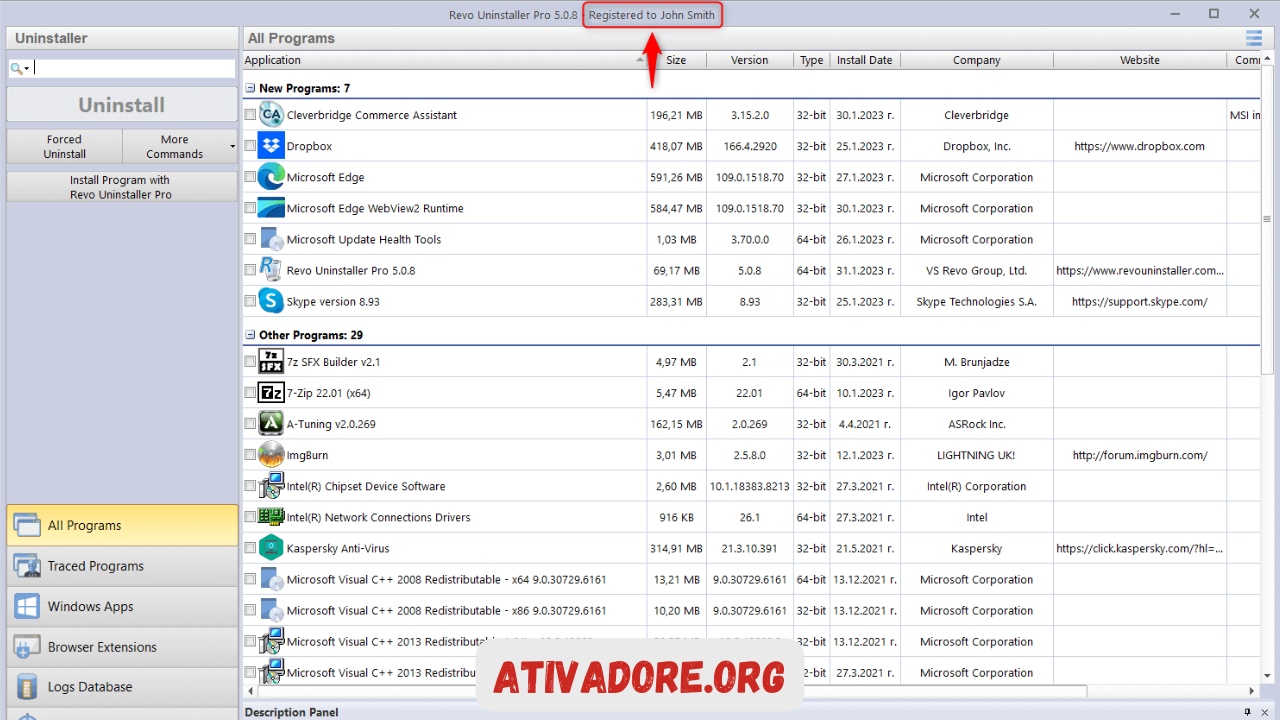Check the Revo Uninstaller Pro 5.0.8 checkbox

point(250,270)
